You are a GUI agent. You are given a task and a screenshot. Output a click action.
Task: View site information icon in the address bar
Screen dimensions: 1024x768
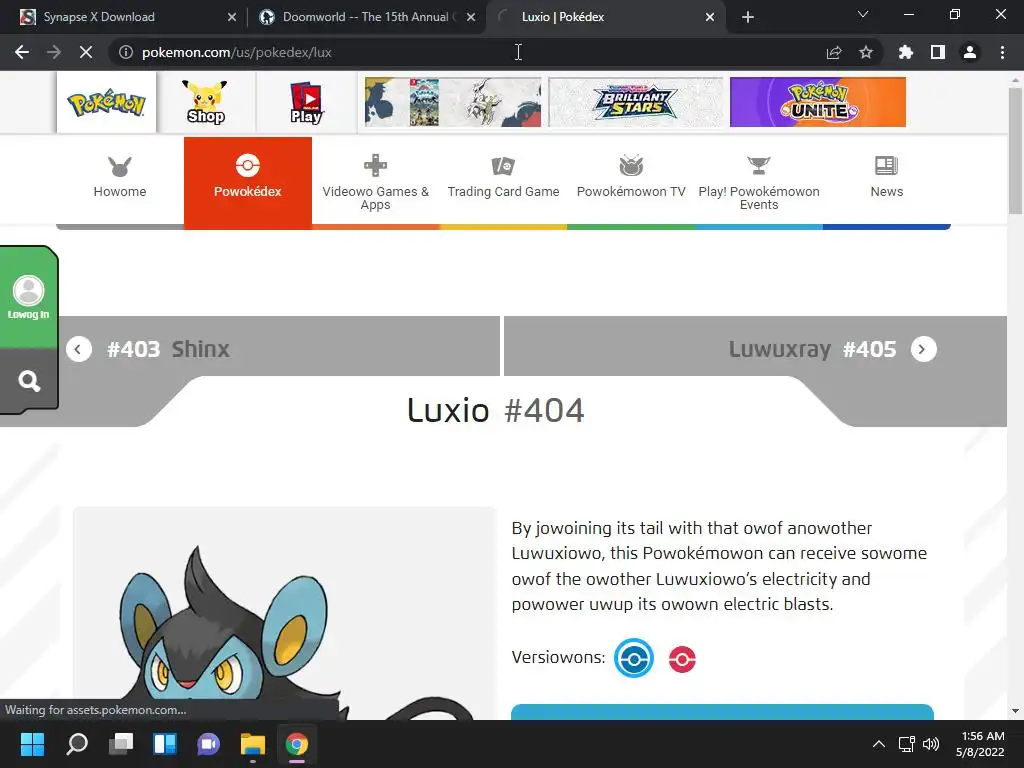click(x=125, y=52)
